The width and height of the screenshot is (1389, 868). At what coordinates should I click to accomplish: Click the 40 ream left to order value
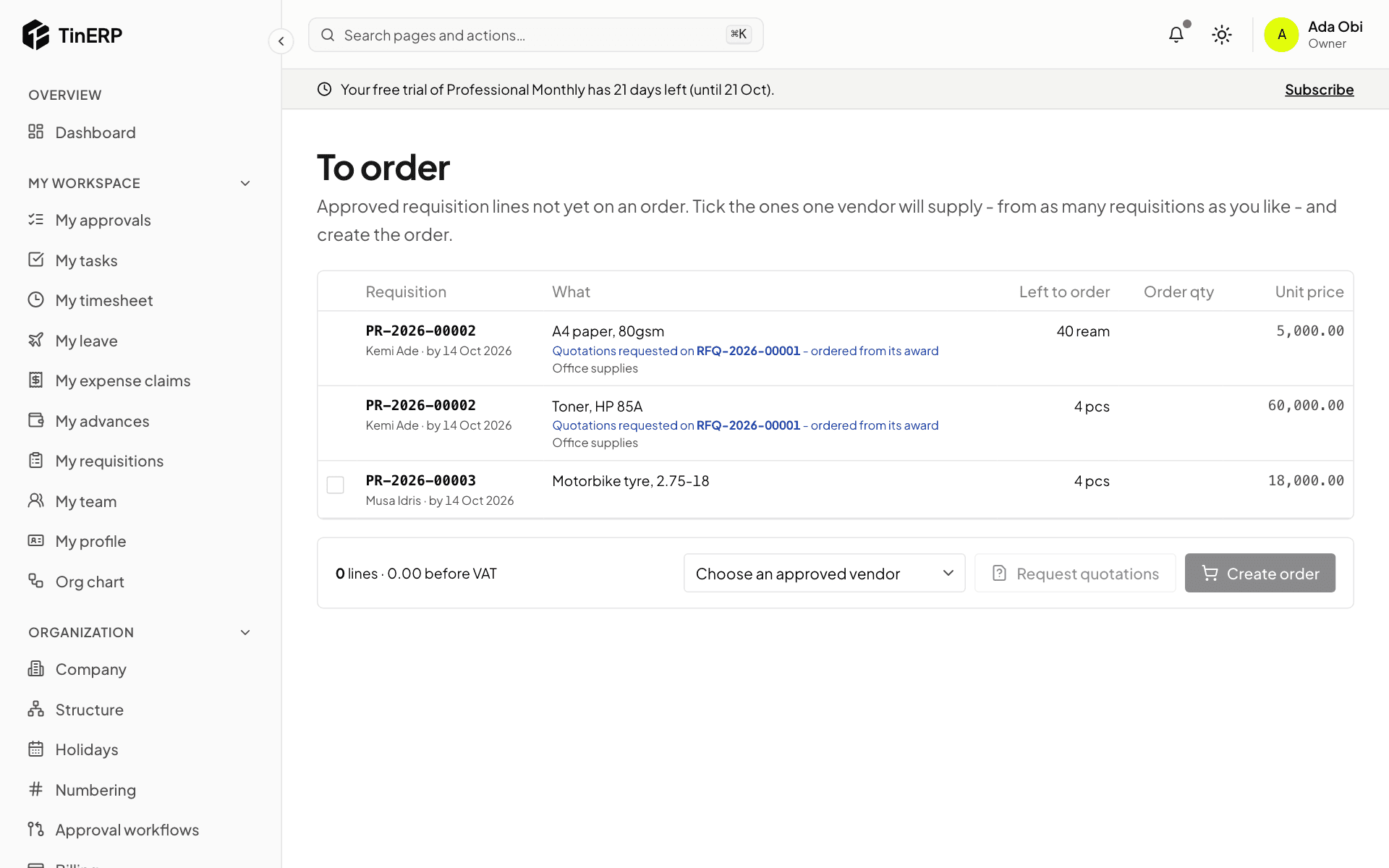tap(1083, 331)
